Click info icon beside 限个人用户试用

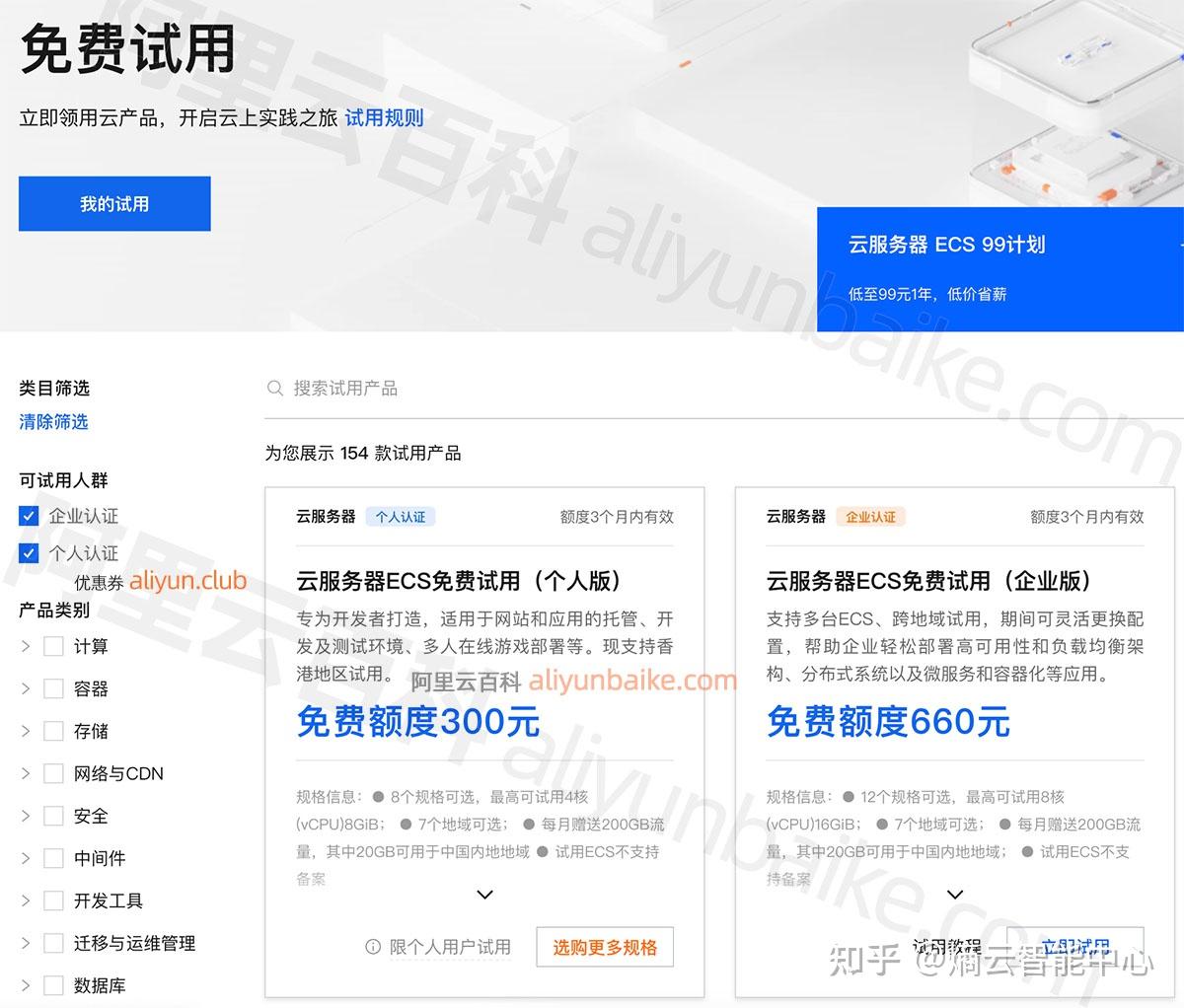[x=373, y=947]
